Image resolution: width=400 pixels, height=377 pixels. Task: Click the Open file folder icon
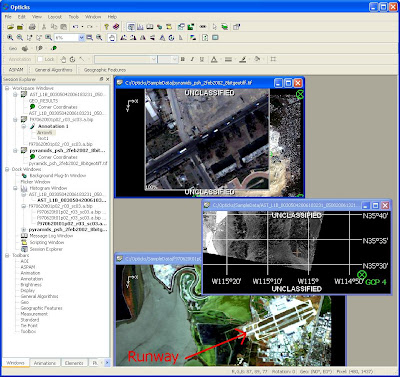10,27
